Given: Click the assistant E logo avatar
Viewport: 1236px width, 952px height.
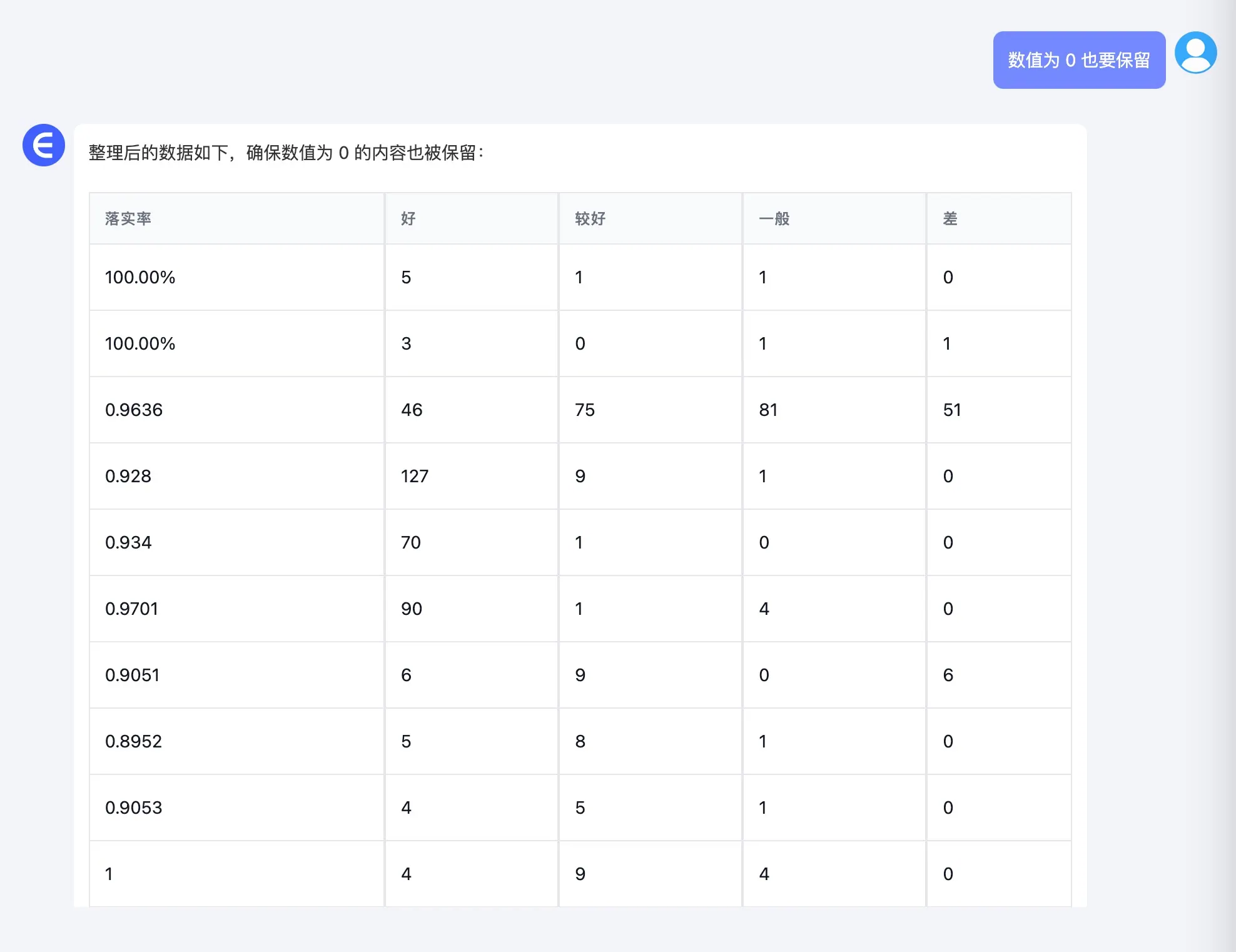Looking at the screenshot, I should [44, 145].
